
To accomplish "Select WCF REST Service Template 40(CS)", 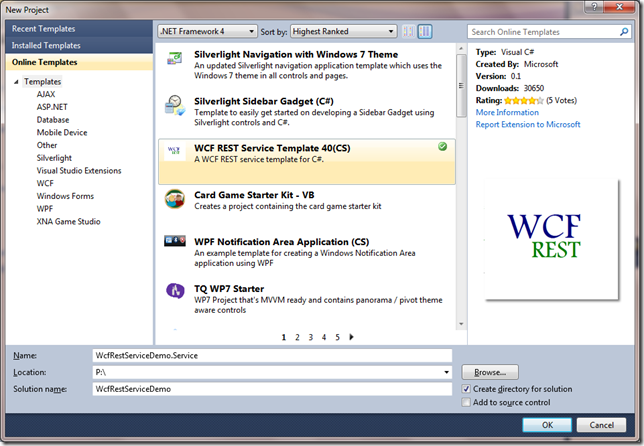I will click(x=307, y=161).
